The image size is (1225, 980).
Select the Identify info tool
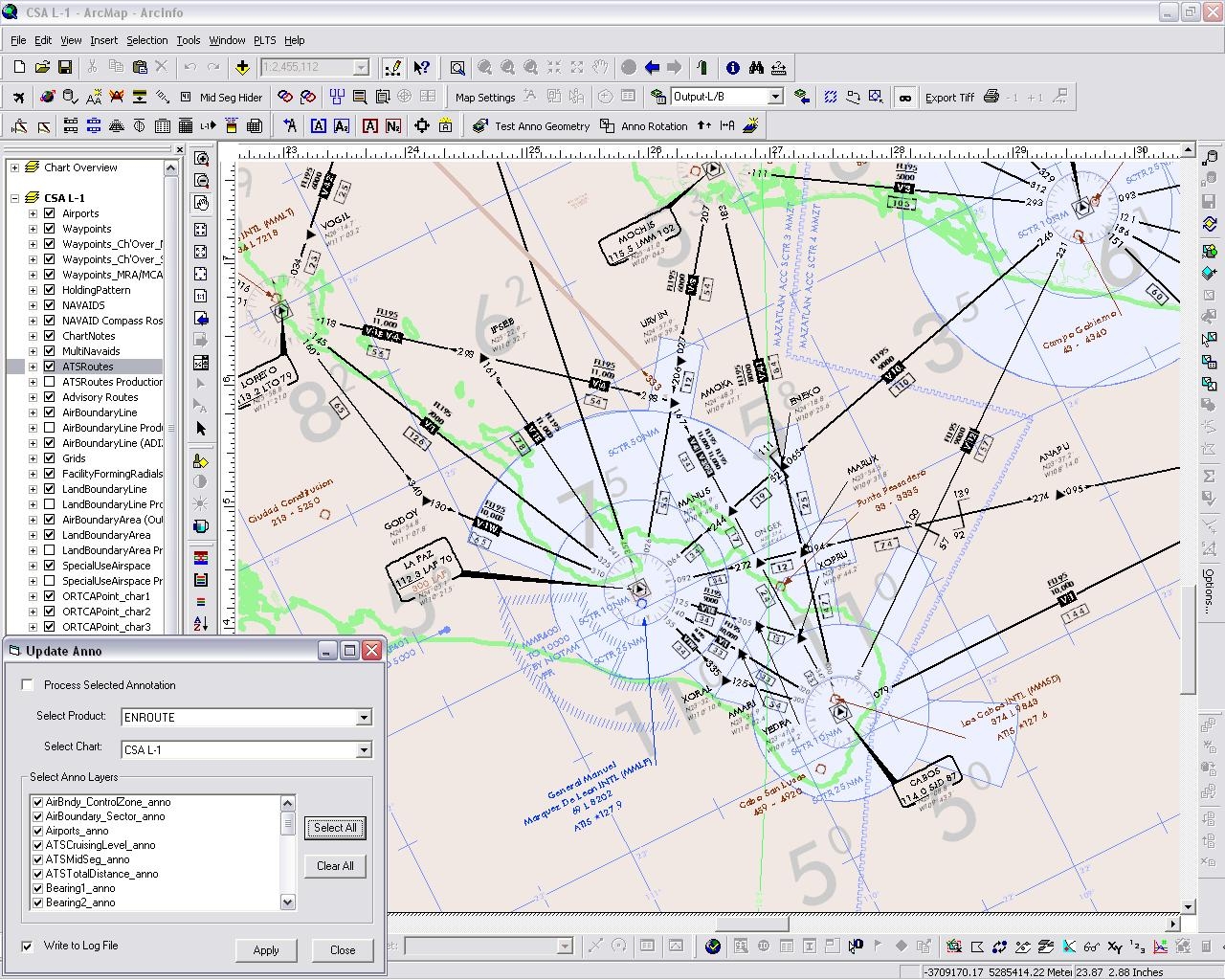coord(733,67)
